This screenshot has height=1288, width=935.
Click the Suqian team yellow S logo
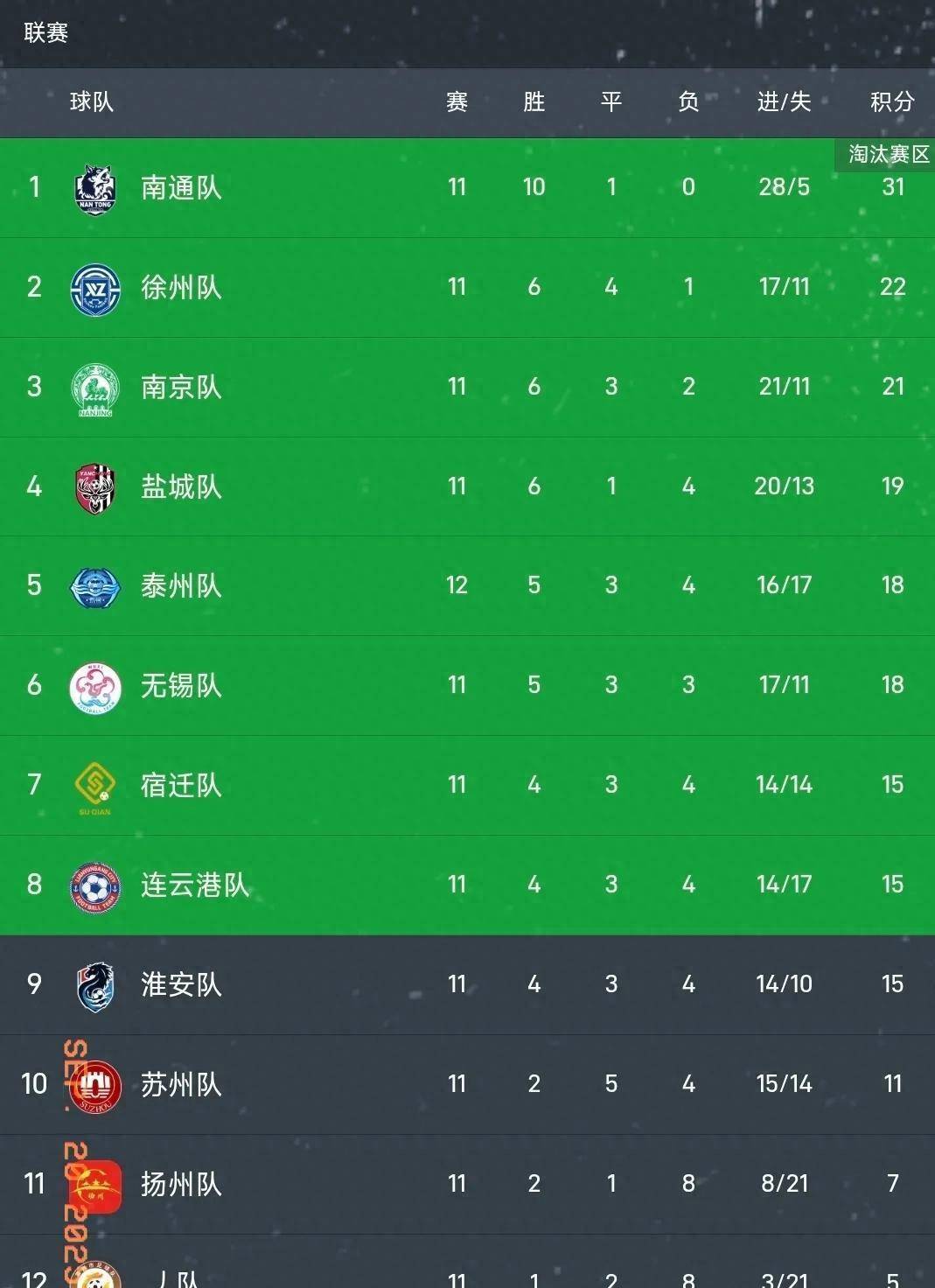[95, 787]
